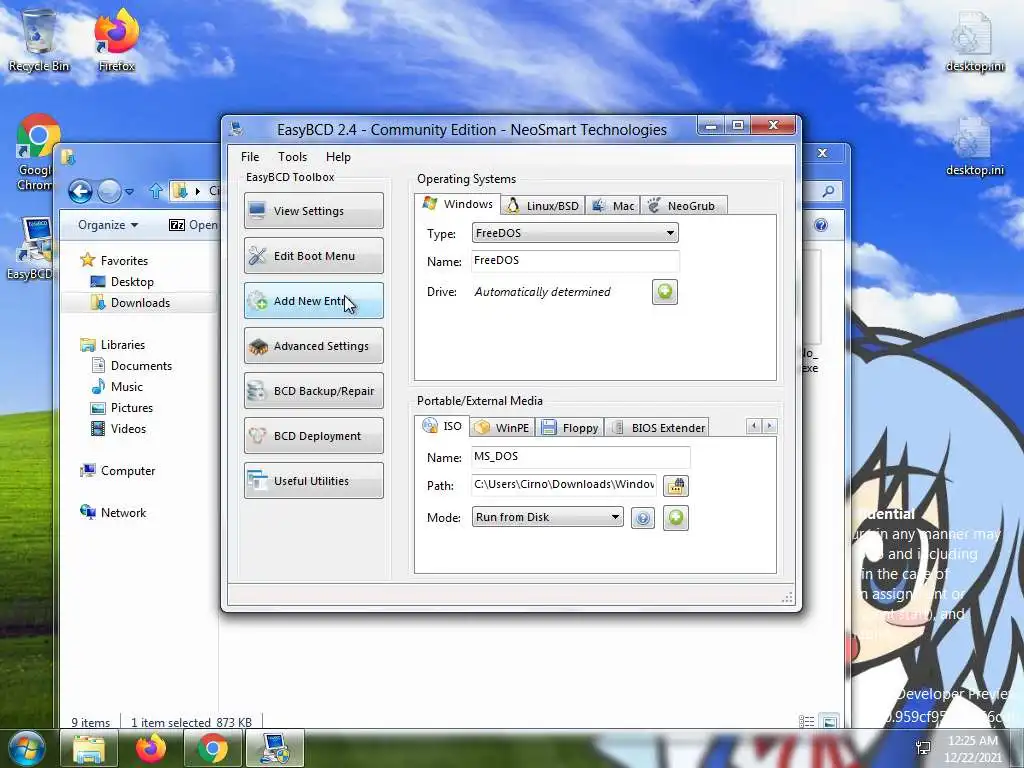Open BCD Backup/Repair
The image size is (1024, 768).
coord(313,391)
